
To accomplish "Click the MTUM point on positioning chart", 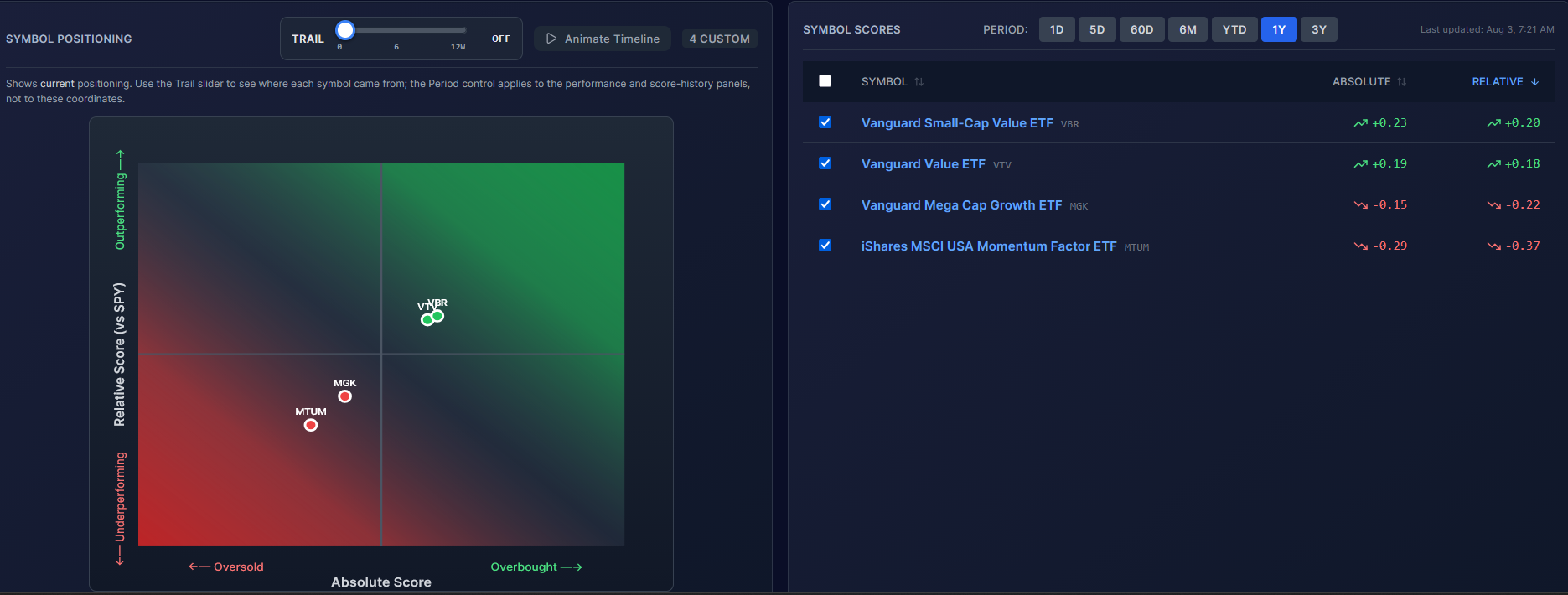I will click(311, 425).
